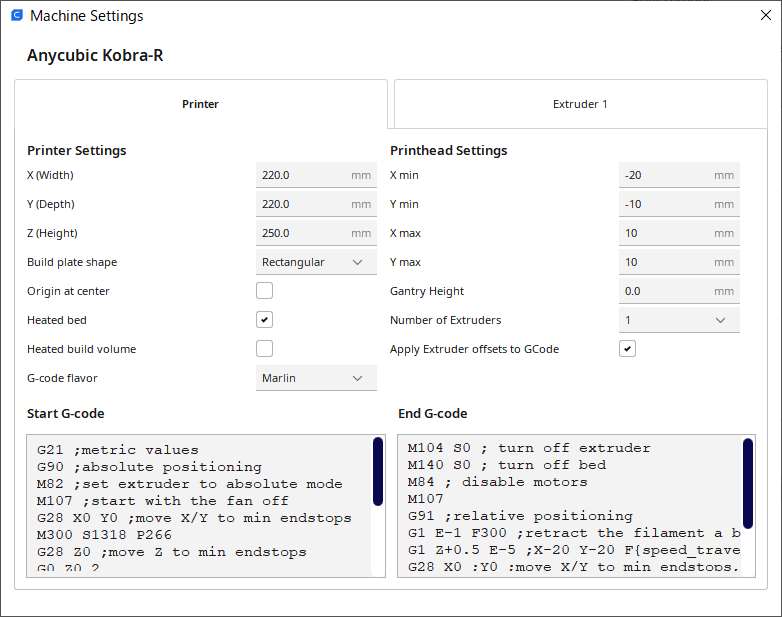The height and width of the screenshot is (617, 782).
Task: Click the Y (Depth) value field
Action: point(316,204)
